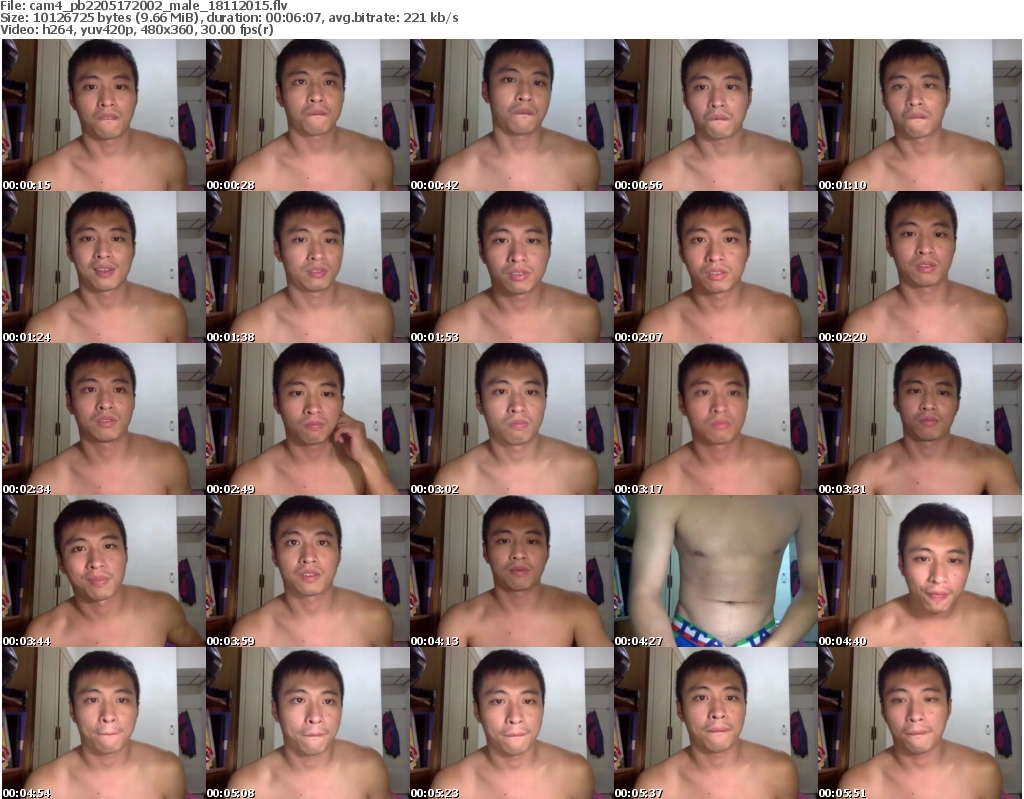This screenshot has height=799, width=1024.
Task: Open the thumbnail labeled 00:03:17
Action: [716, 419]
